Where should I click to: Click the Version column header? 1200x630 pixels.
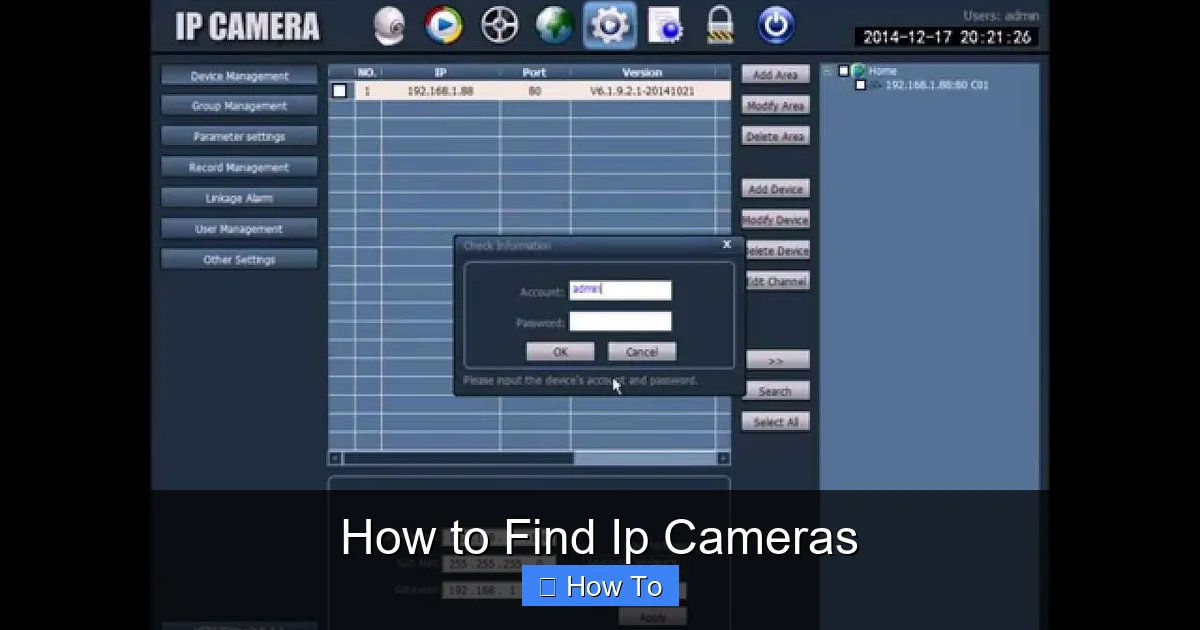642,73
